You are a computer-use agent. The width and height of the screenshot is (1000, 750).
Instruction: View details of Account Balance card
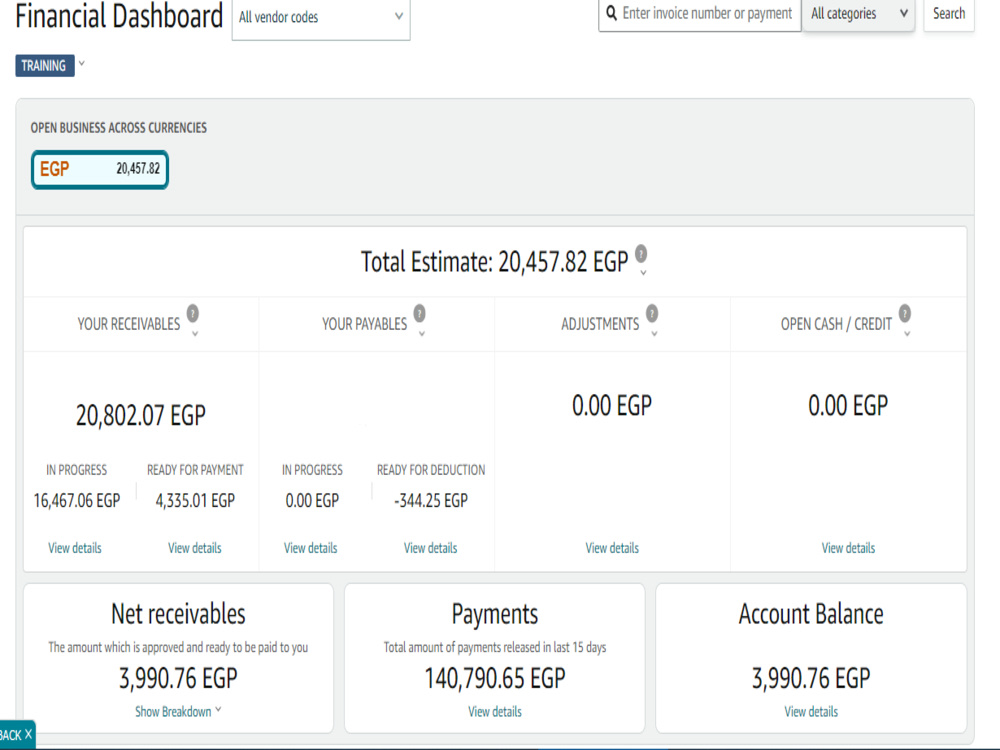tap(811, 711)
